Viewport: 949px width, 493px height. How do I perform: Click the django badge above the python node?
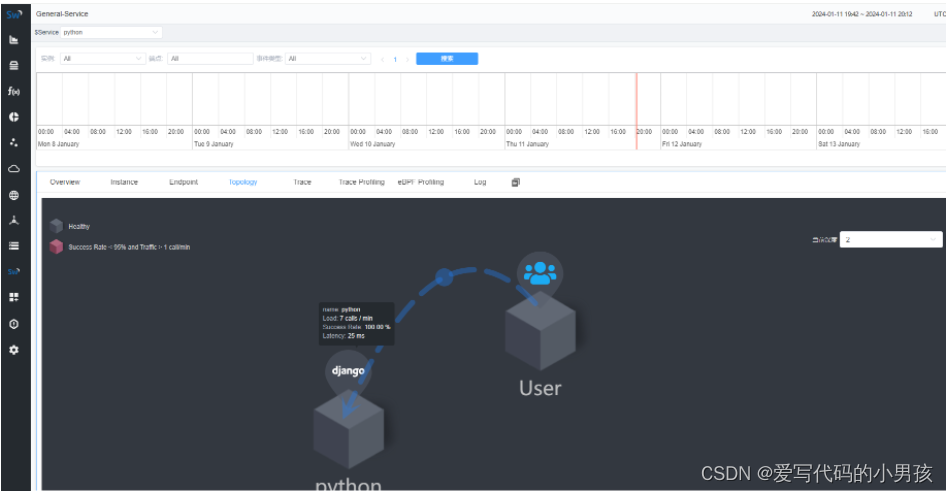click(x=348, y=371)
